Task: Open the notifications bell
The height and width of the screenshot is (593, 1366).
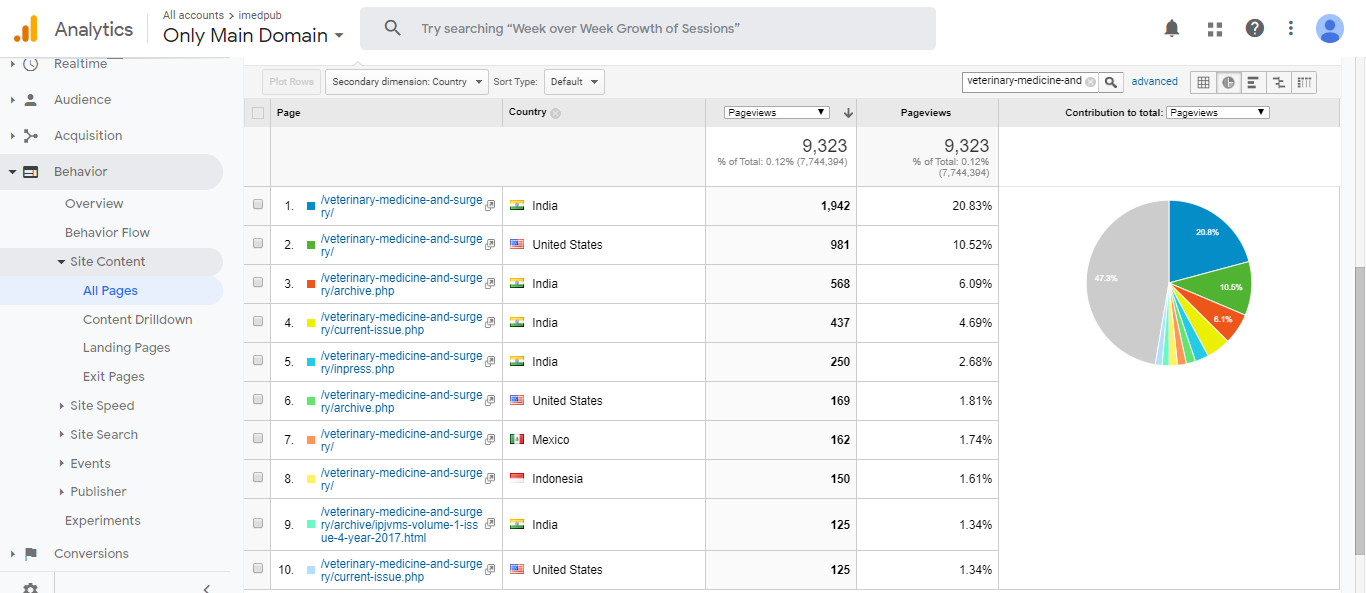Action: point(1172,28)
